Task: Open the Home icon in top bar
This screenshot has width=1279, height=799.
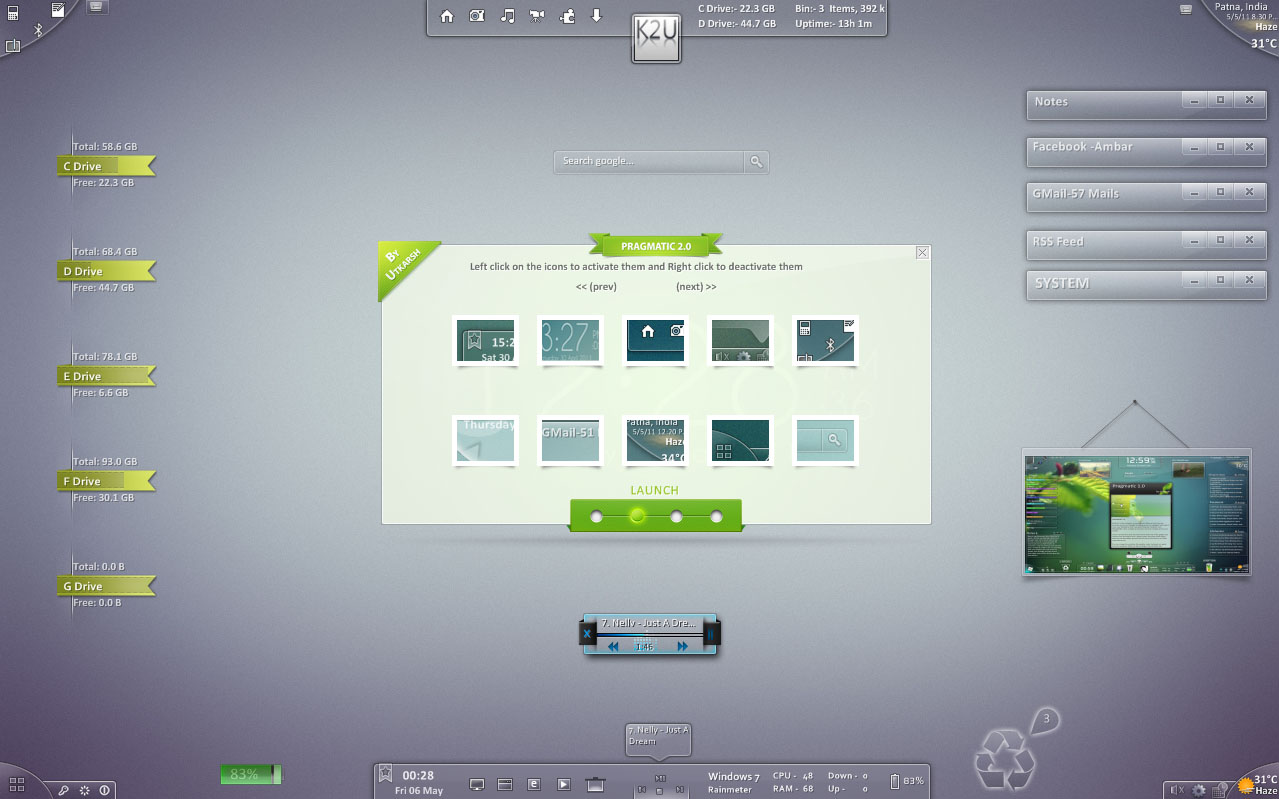Action: click(x=447, y=16)
